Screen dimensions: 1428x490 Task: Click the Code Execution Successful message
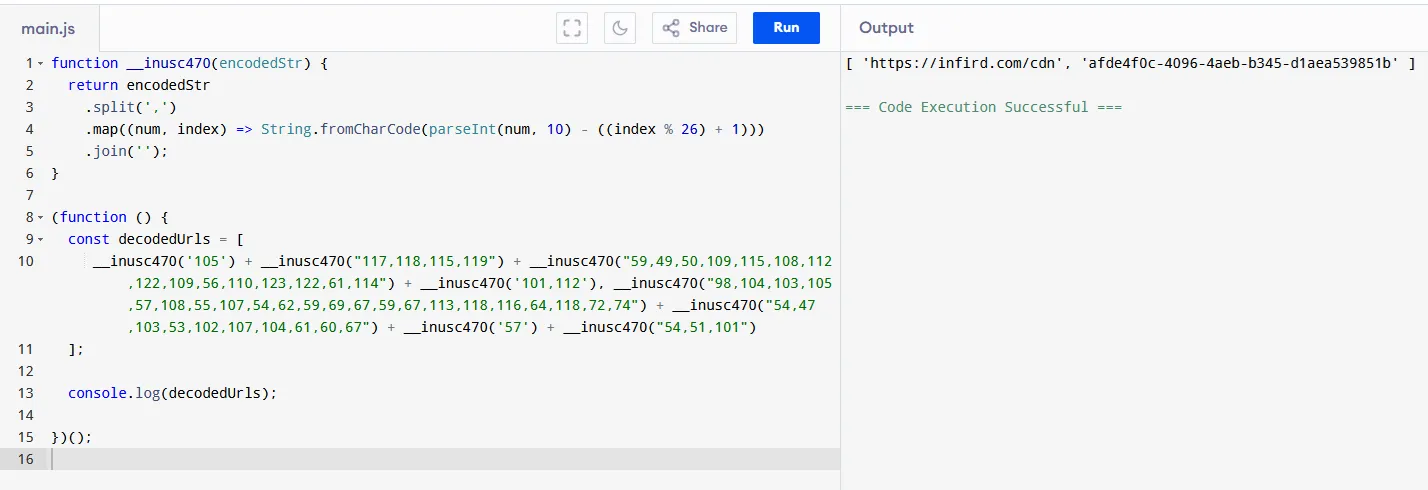pos(983,107)
